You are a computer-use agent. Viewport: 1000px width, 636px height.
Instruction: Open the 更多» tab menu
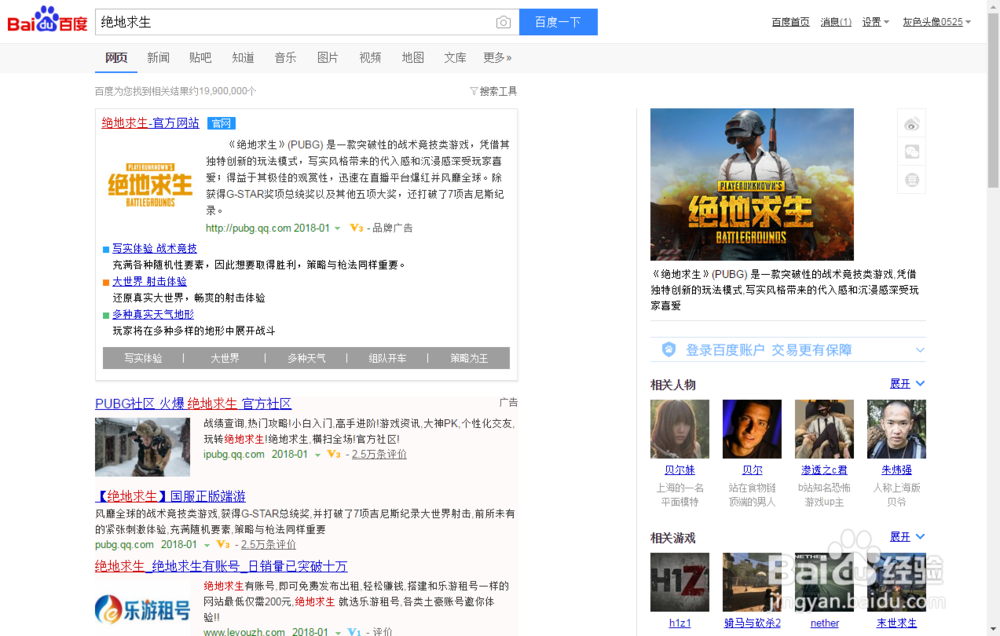(497, 57)
